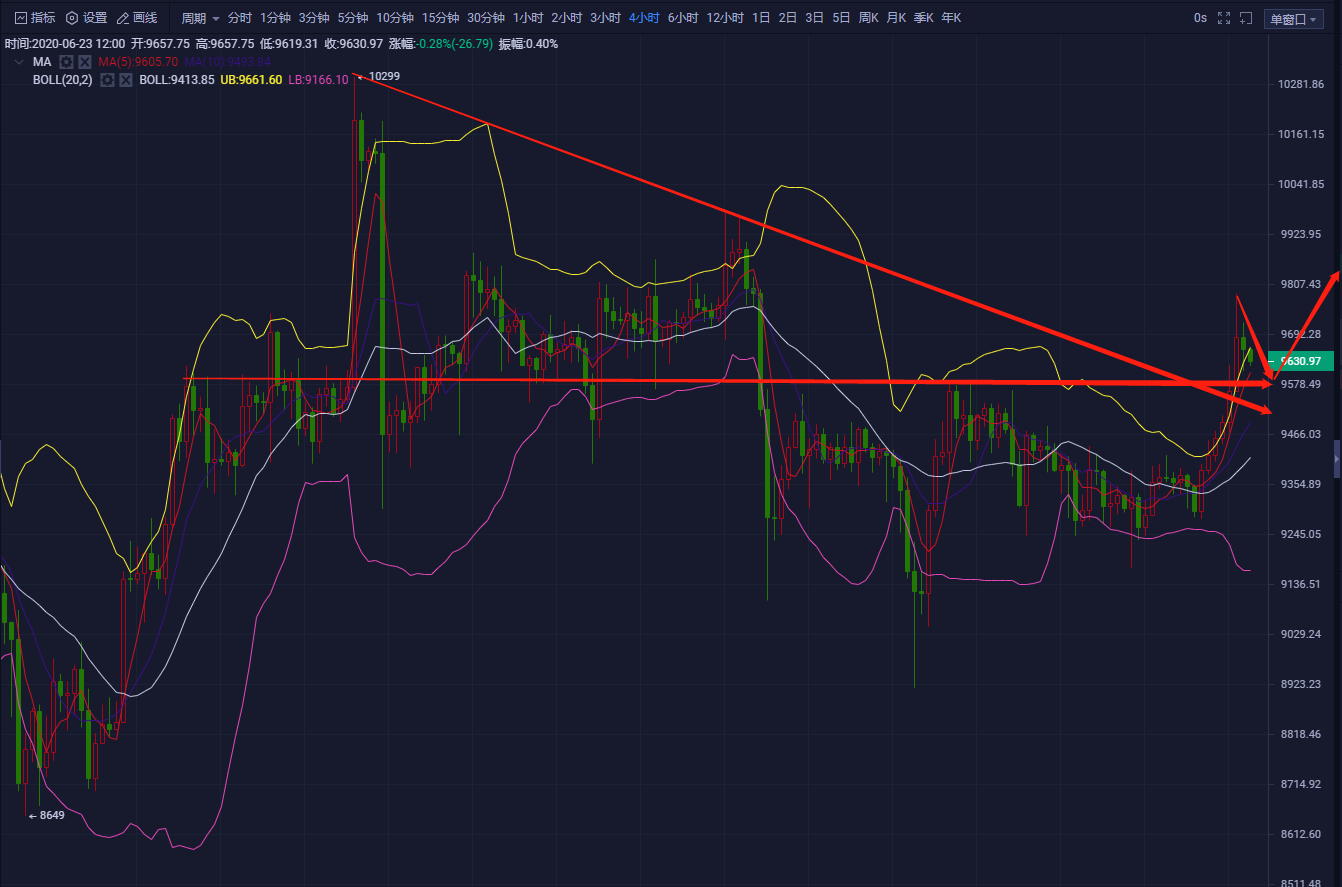
Task: Click the LB:9166.10 lower band value
Action: 318,80
